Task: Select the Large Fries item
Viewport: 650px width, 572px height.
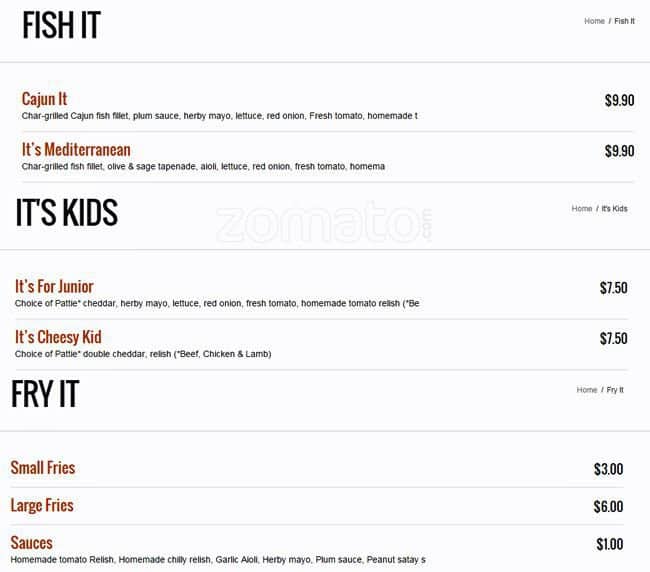Action: [42, 505]
